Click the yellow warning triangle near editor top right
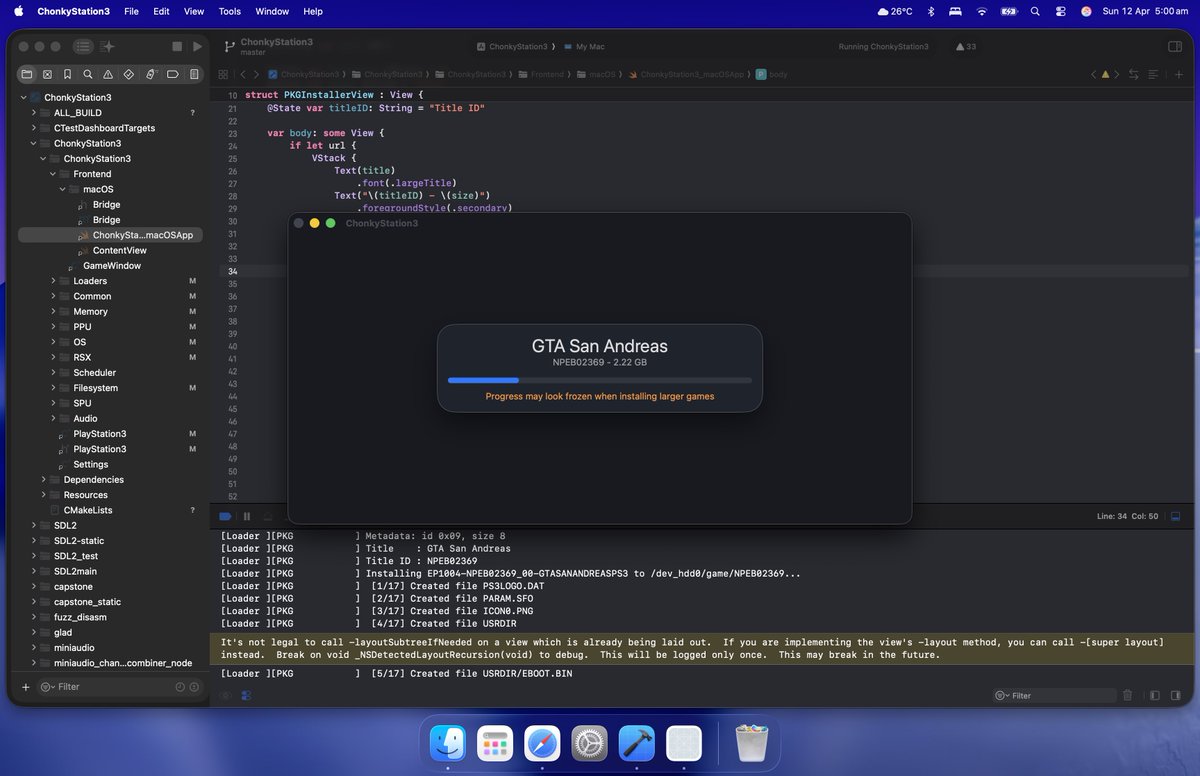 click(1105, 74)
